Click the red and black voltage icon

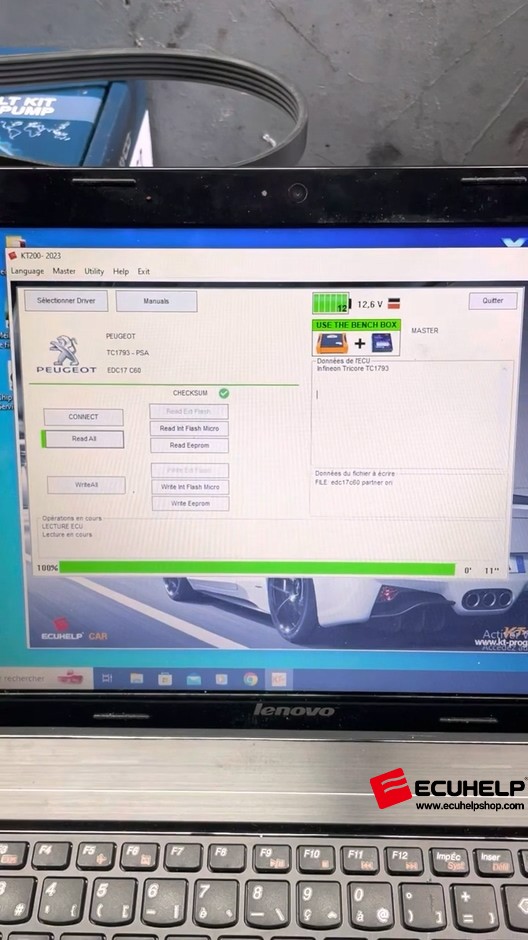[394, 304]
